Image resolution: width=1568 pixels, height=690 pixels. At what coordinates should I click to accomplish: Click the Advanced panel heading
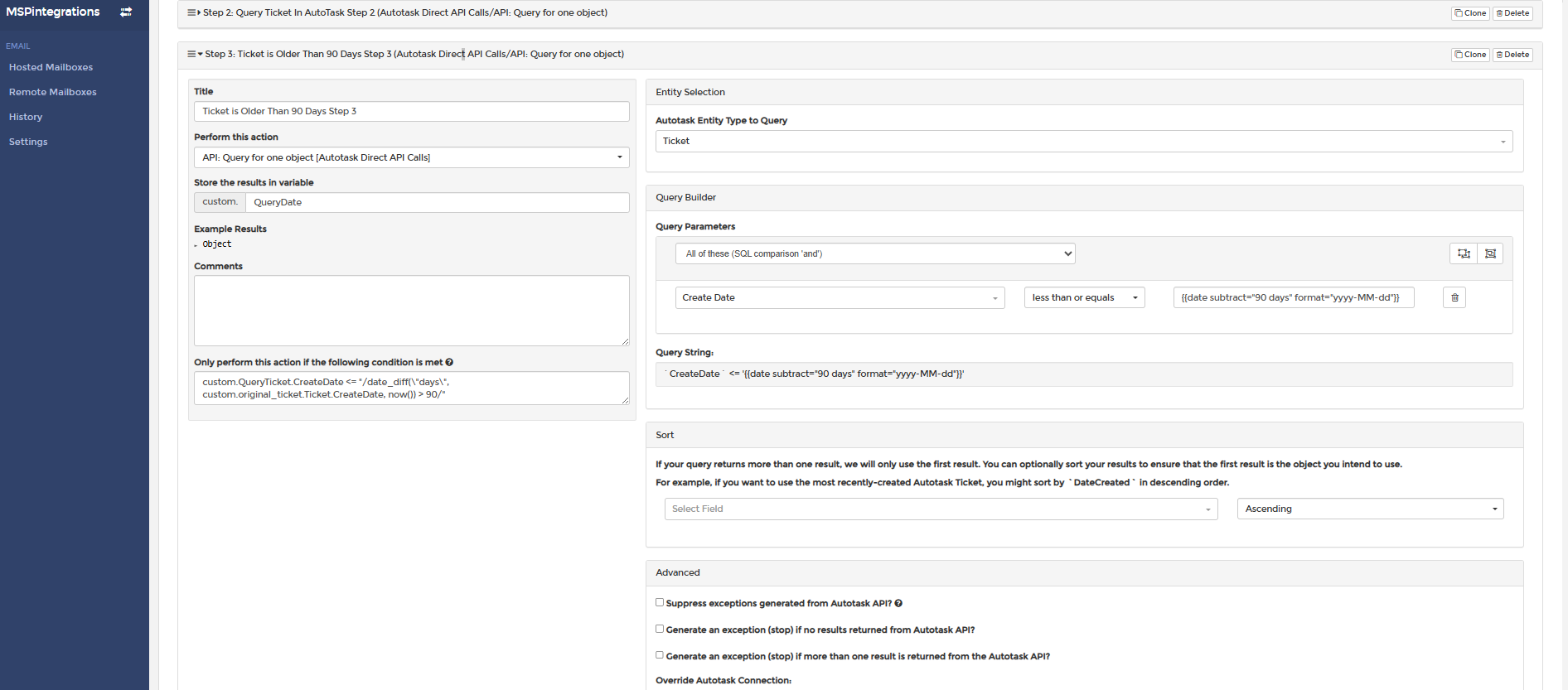point(678,572)
